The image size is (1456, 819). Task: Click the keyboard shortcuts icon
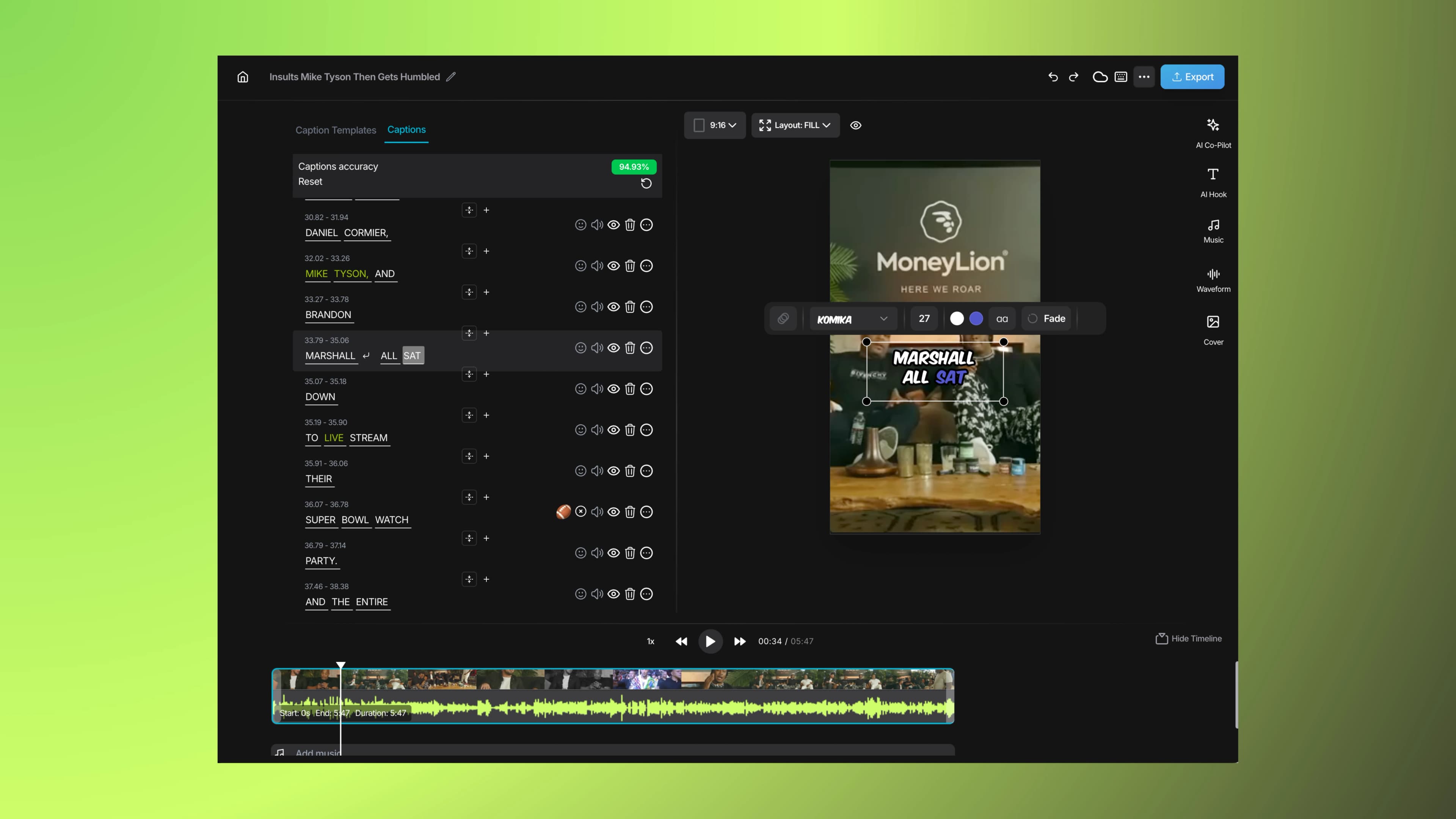[1120, 76]
